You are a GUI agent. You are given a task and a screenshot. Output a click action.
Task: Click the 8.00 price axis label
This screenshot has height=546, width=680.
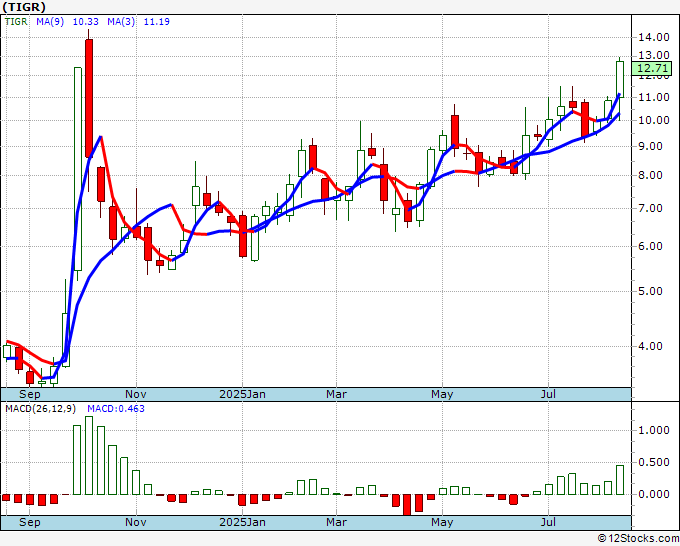(650, 176)
